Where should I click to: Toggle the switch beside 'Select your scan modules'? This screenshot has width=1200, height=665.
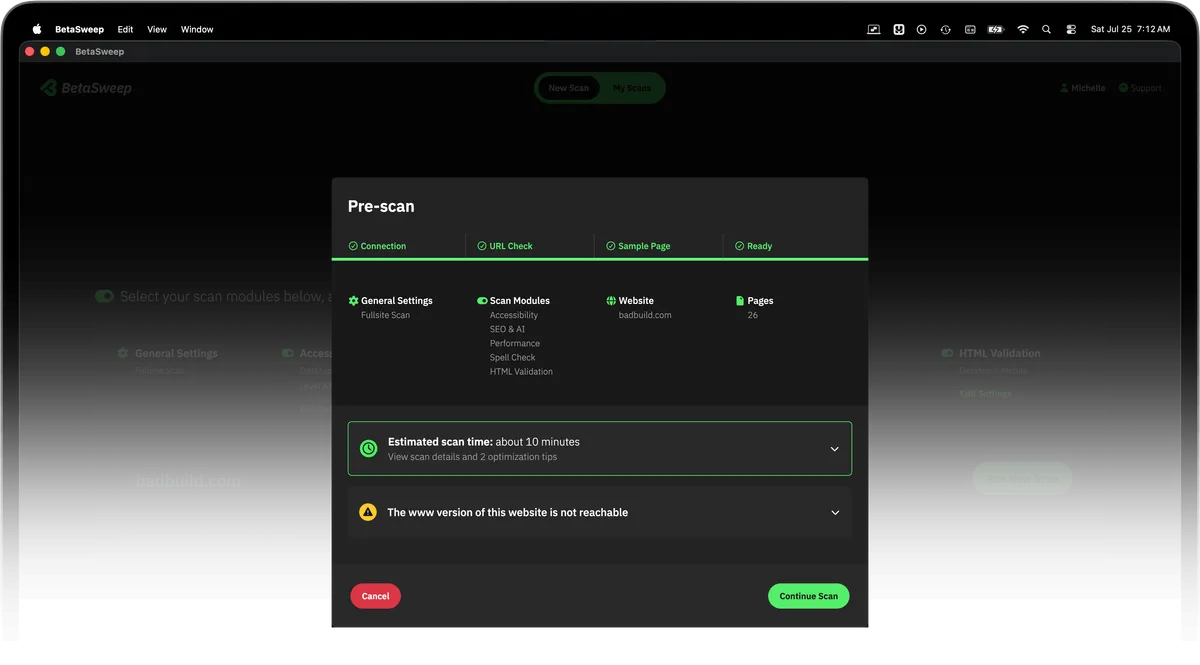pos(104,296)
